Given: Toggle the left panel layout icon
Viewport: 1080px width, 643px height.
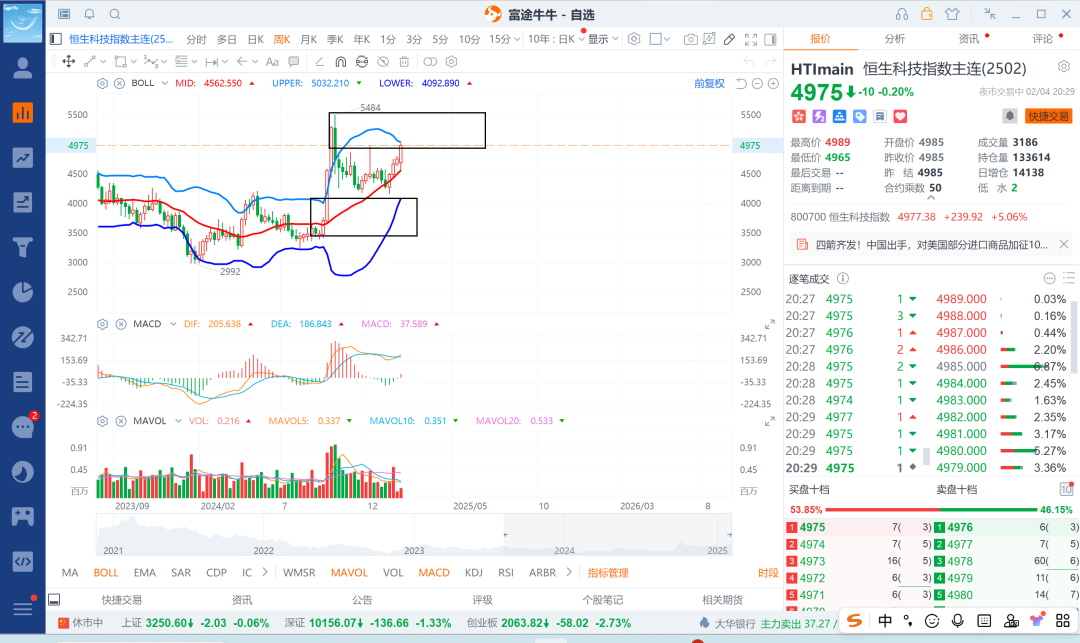Looking at the screenshot, I should click(x=56, y=39).
